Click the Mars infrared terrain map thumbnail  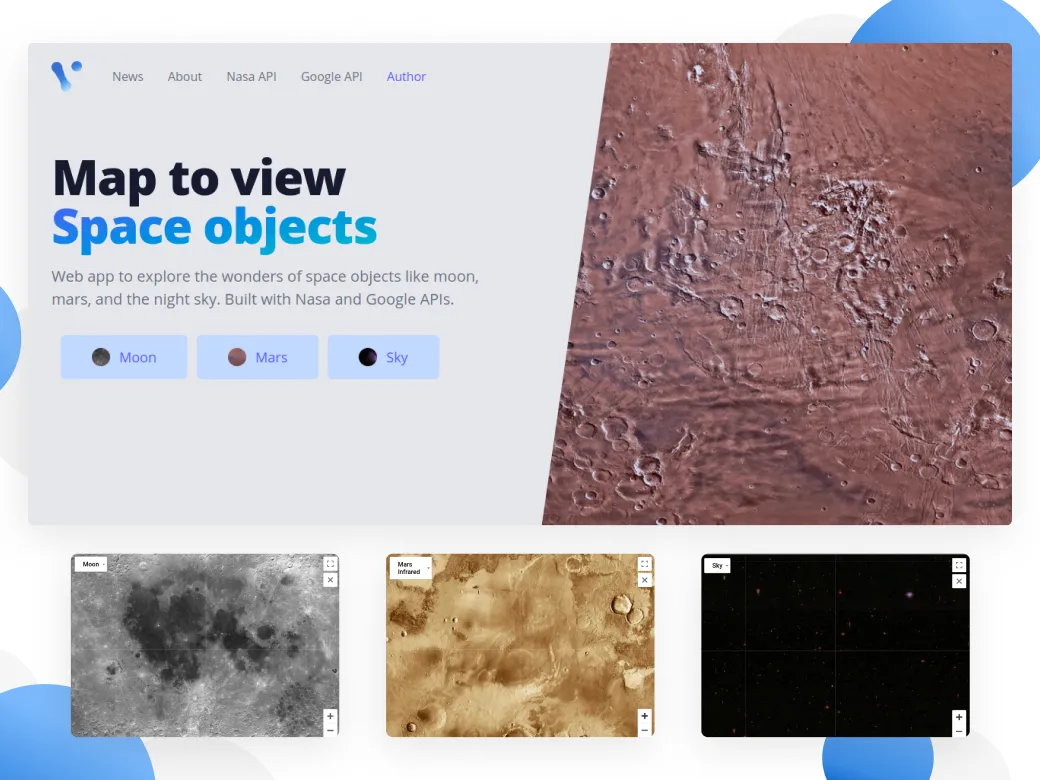(520, 645)
